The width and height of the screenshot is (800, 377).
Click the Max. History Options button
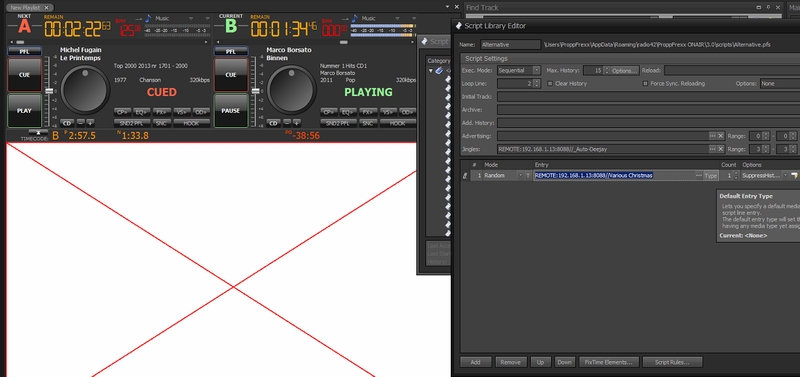click(624, 70)
